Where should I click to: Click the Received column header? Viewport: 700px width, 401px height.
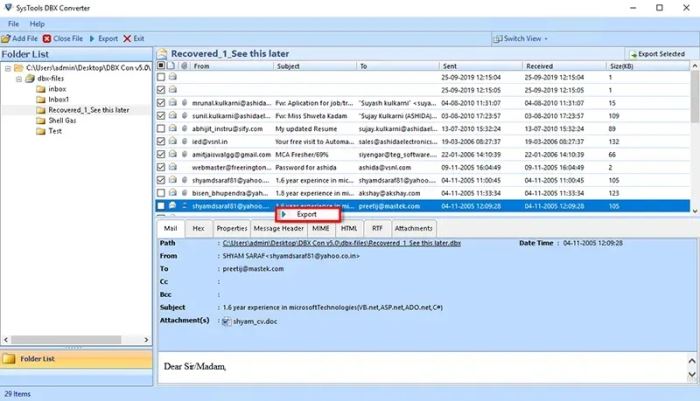point(564,66)
